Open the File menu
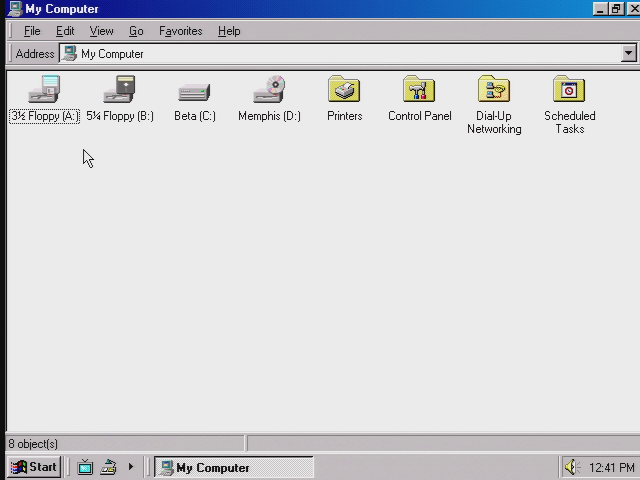 [x=32, y=31]
